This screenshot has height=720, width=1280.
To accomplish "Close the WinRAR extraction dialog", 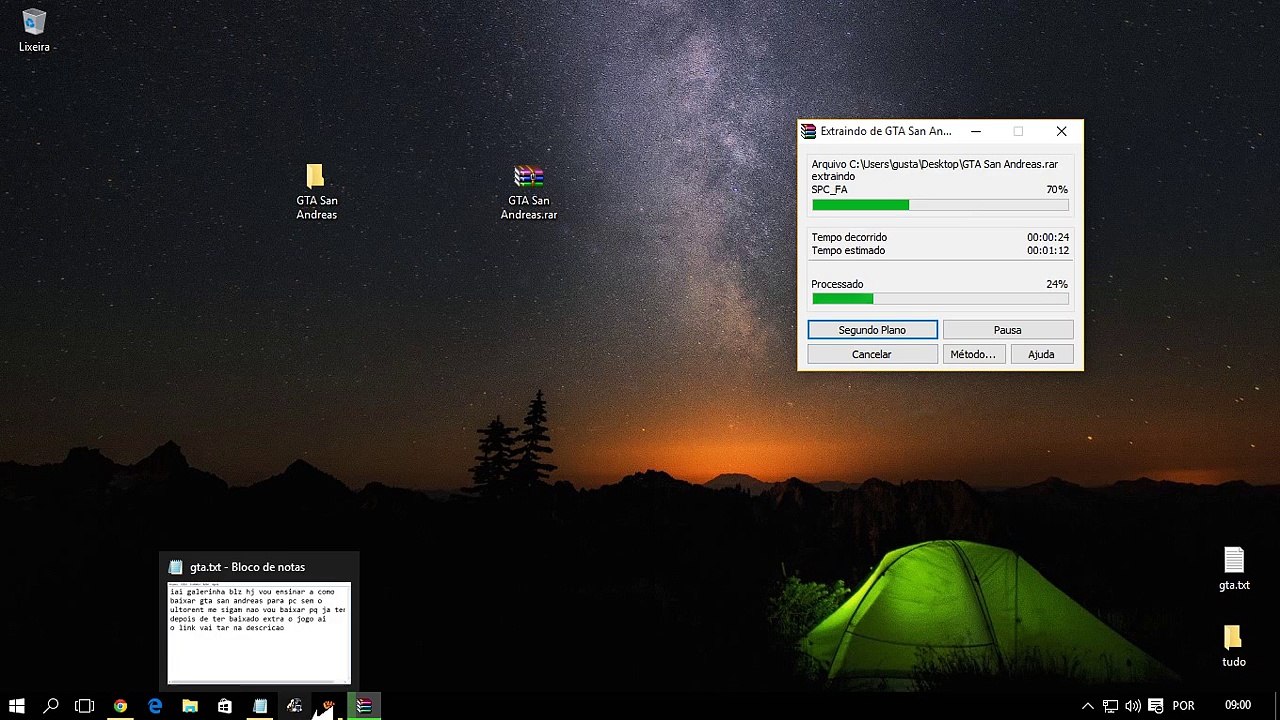I will click(x=1061, y=131).
